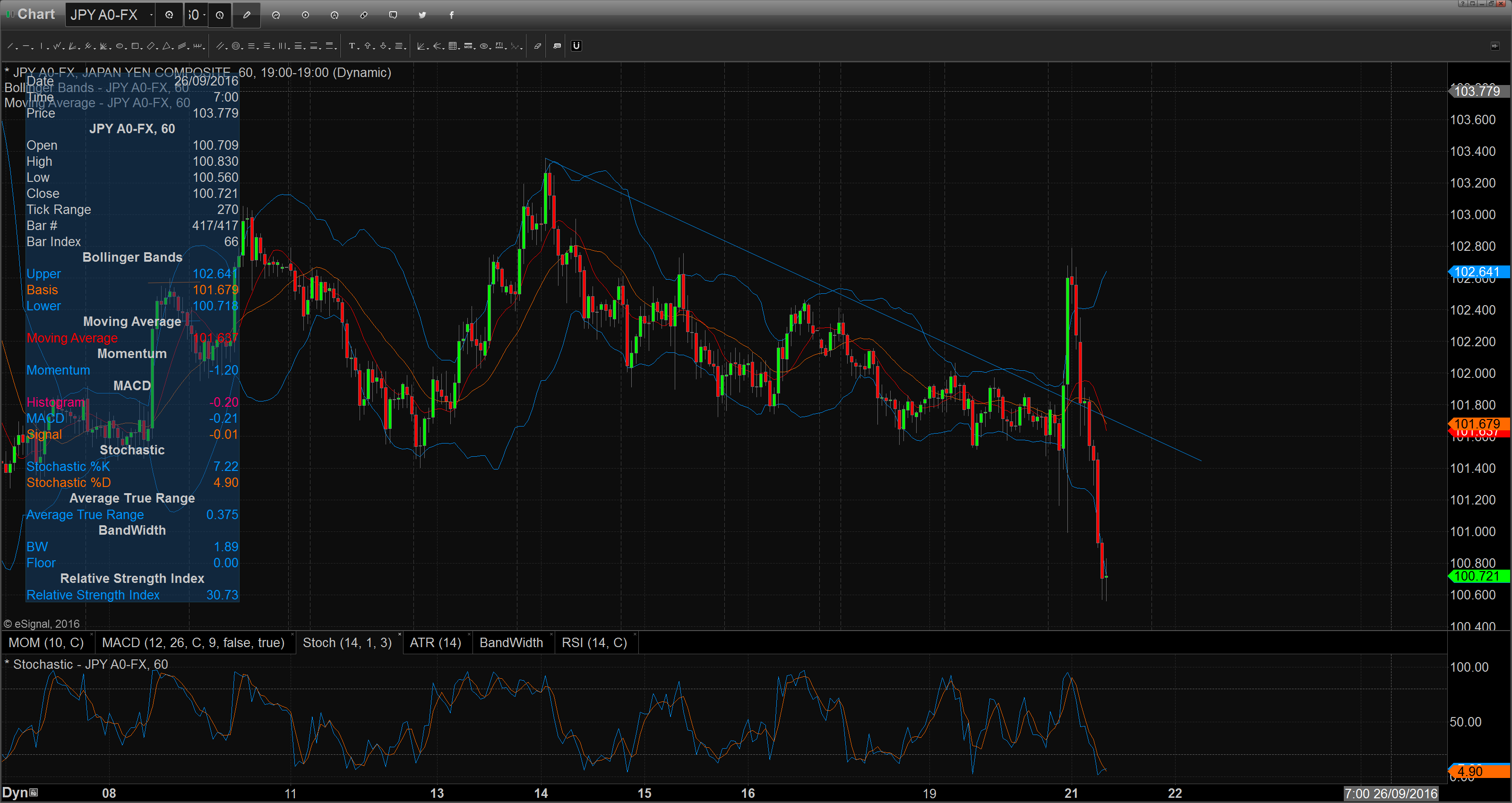Screen dimensions: 1512x803
Task: Select the MOB study tool
Action: click(468, 46)
